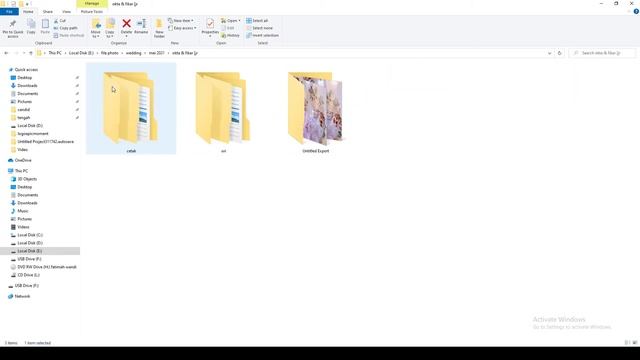Switch to the Share ribbon tab
The width and height of the screenshot is (640, 360).
click(x=48, y=12)
